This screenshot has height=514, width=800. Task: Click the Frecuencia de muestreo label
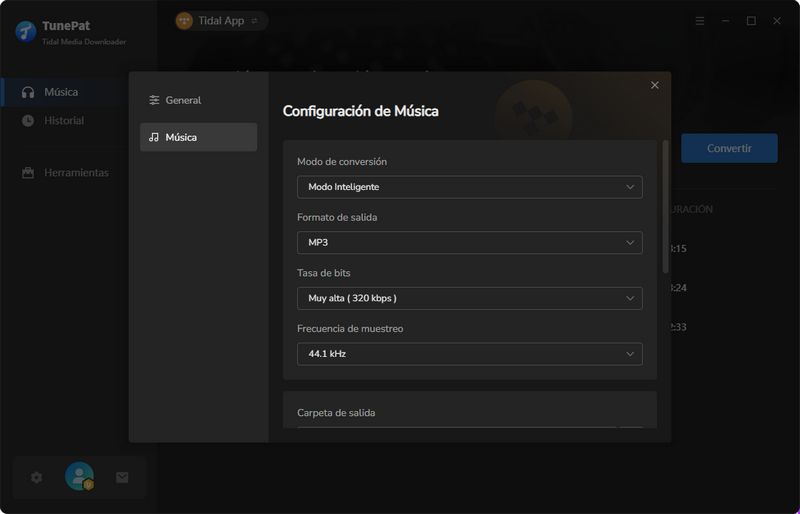pyautogui.click(x=350, y=329)
